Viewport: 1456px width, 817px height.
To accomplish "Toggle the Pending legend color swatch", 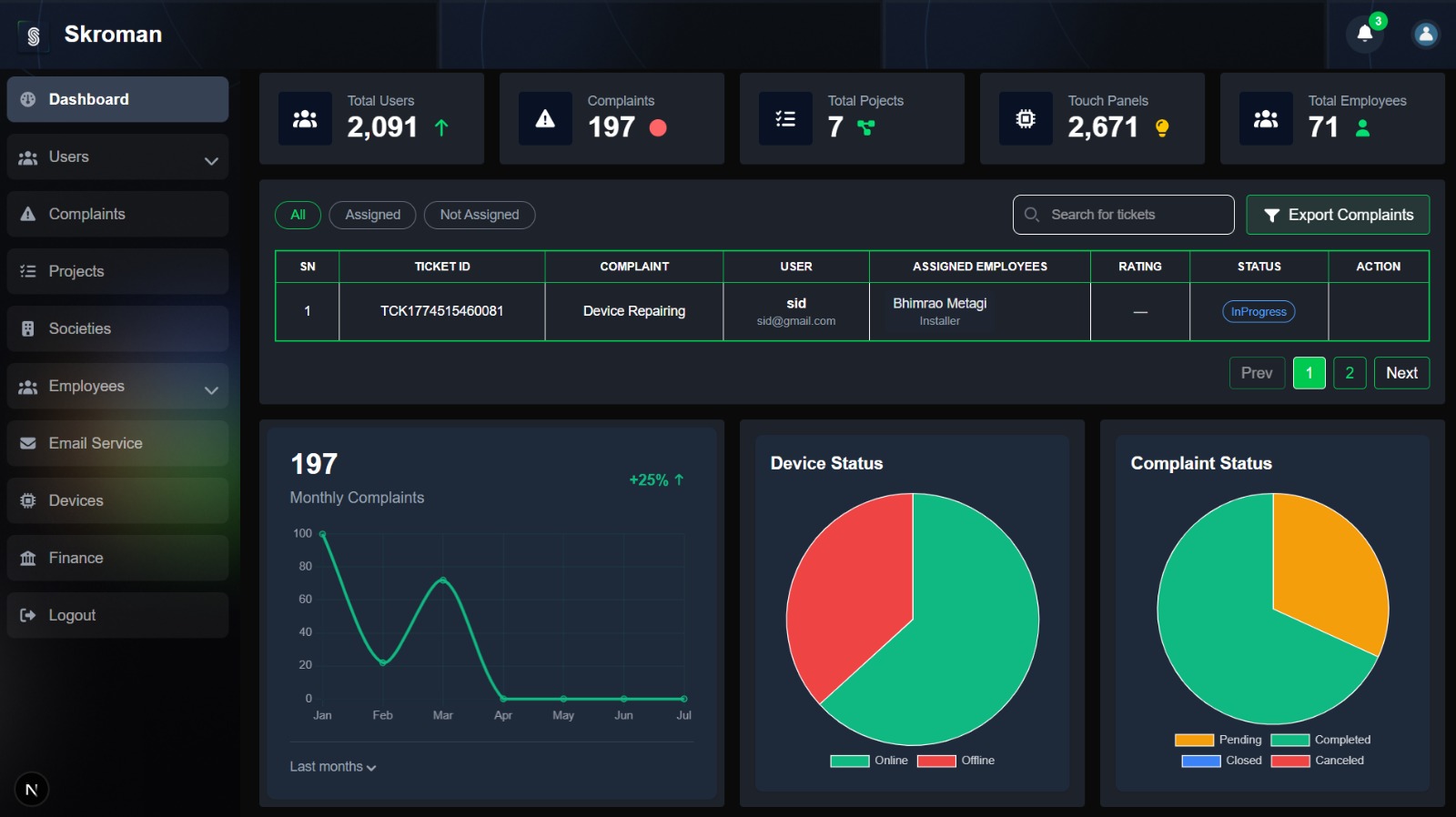I will coord(1194,741).
